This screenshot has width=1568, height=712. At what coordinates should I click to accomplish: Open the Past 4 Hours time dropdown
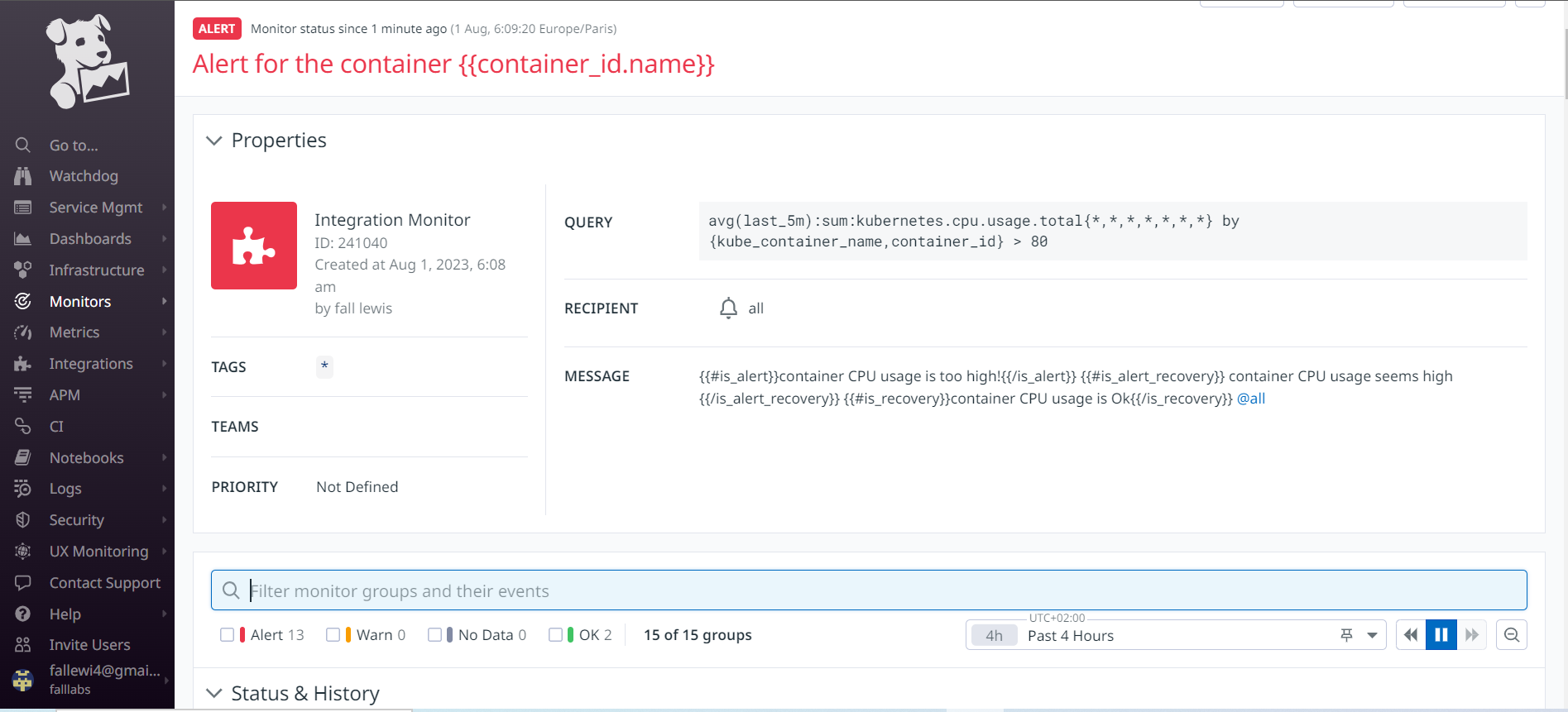tap(1372, 635)
